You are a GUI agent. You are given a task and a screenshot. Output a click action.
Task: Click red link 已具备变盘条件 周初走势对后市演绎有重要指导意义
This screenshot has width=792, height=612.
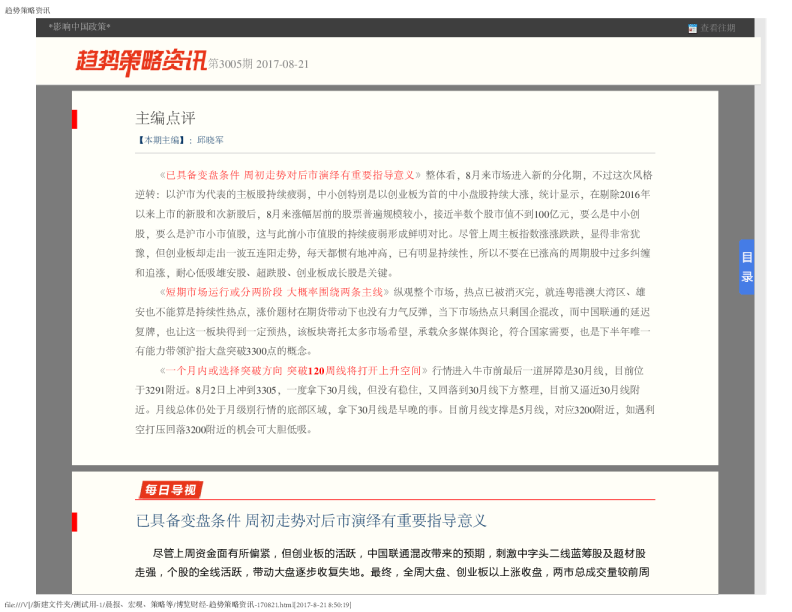[x=290, y=175]
